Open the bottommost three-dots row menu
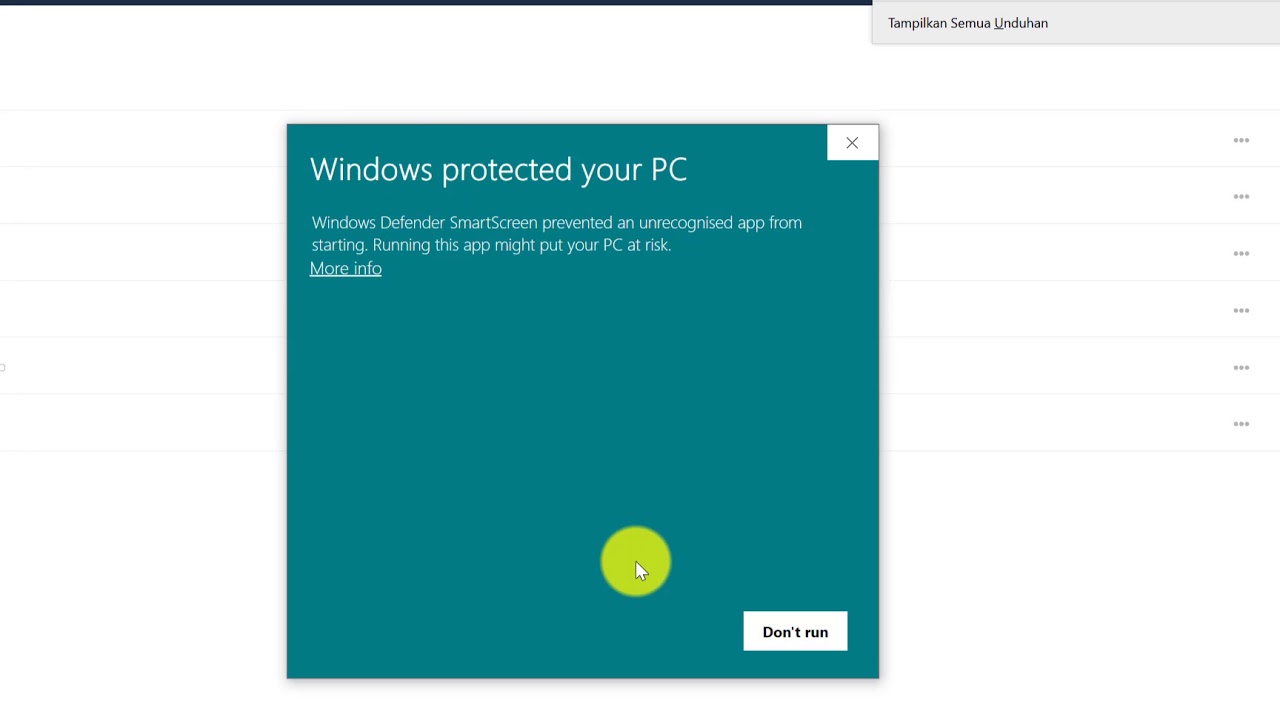 coord(1241,423)
